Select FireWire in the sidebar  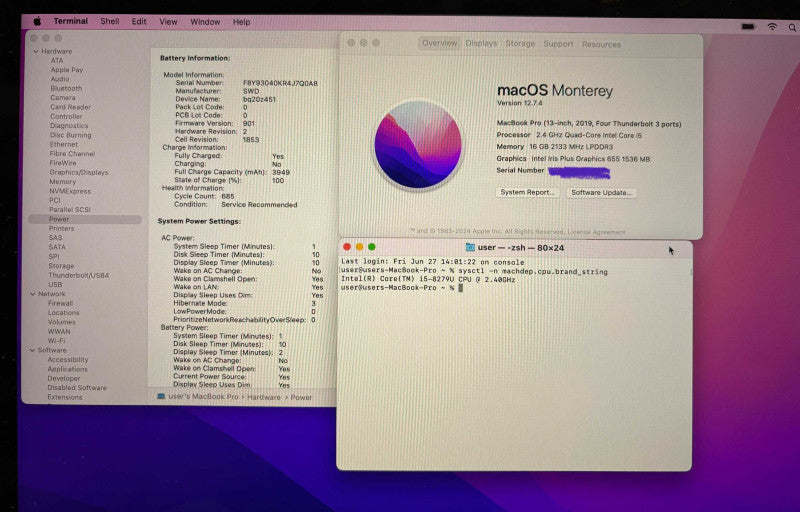63,163
